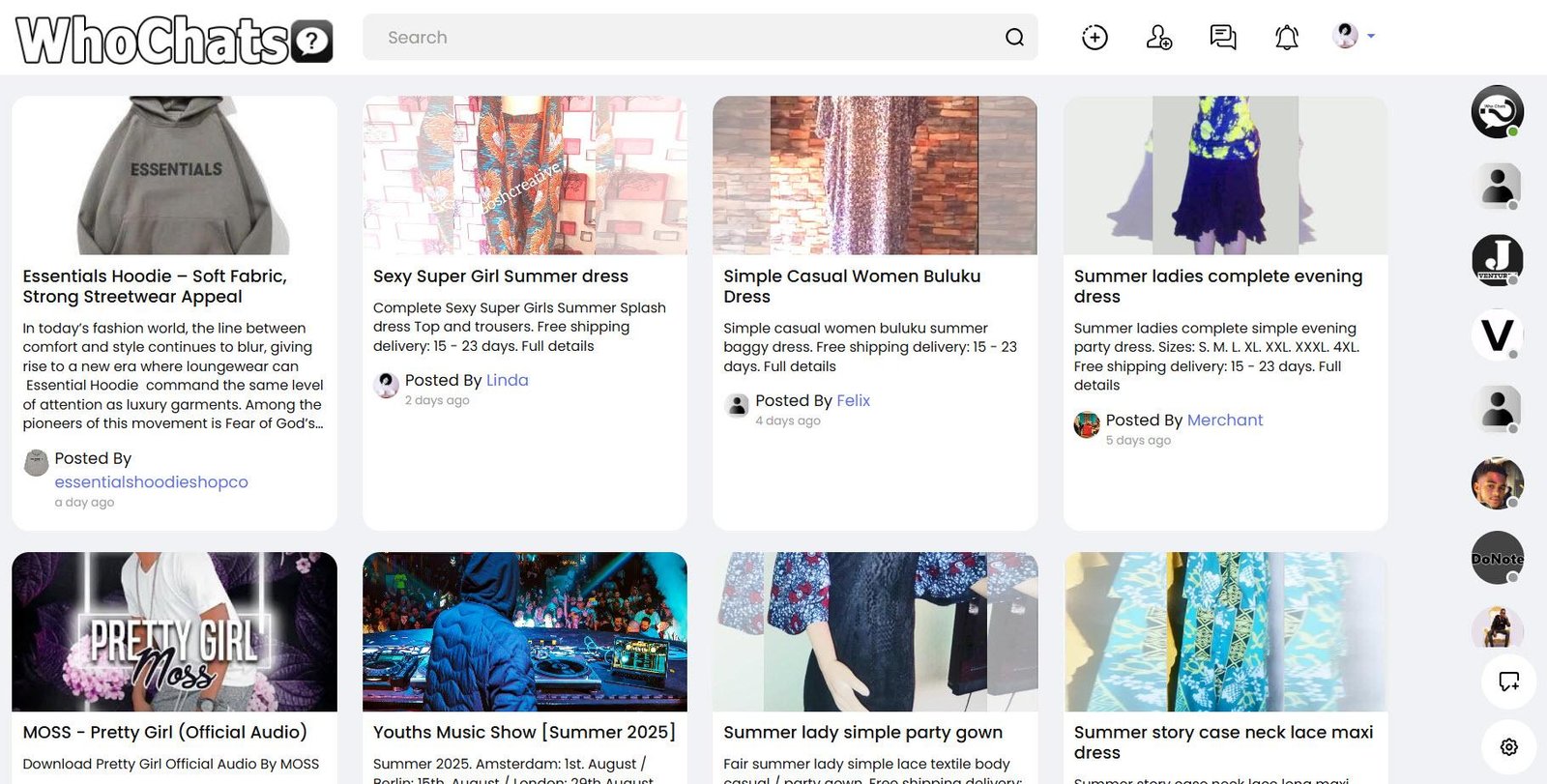The width and height of the screenshot is (1547, 784).
Task: Open Summer ladies complete evening dress post
Action: tap(1218, 286)
